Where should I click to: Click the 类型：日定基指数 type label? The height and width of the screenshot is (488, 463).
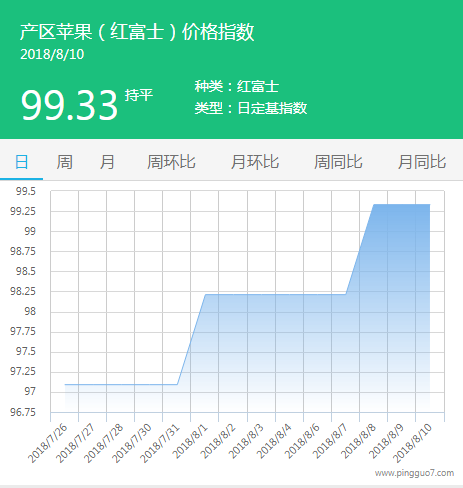(251, 108)
